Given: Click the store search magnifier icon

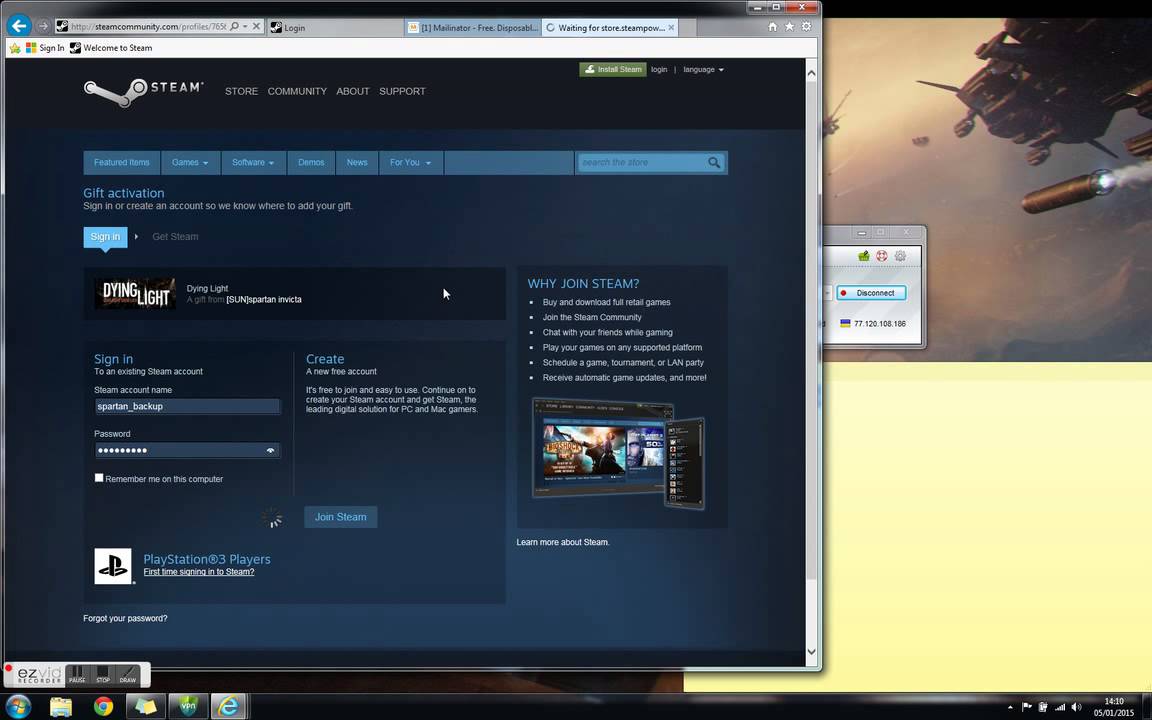Looking at the screenshot, I should 714,162.
